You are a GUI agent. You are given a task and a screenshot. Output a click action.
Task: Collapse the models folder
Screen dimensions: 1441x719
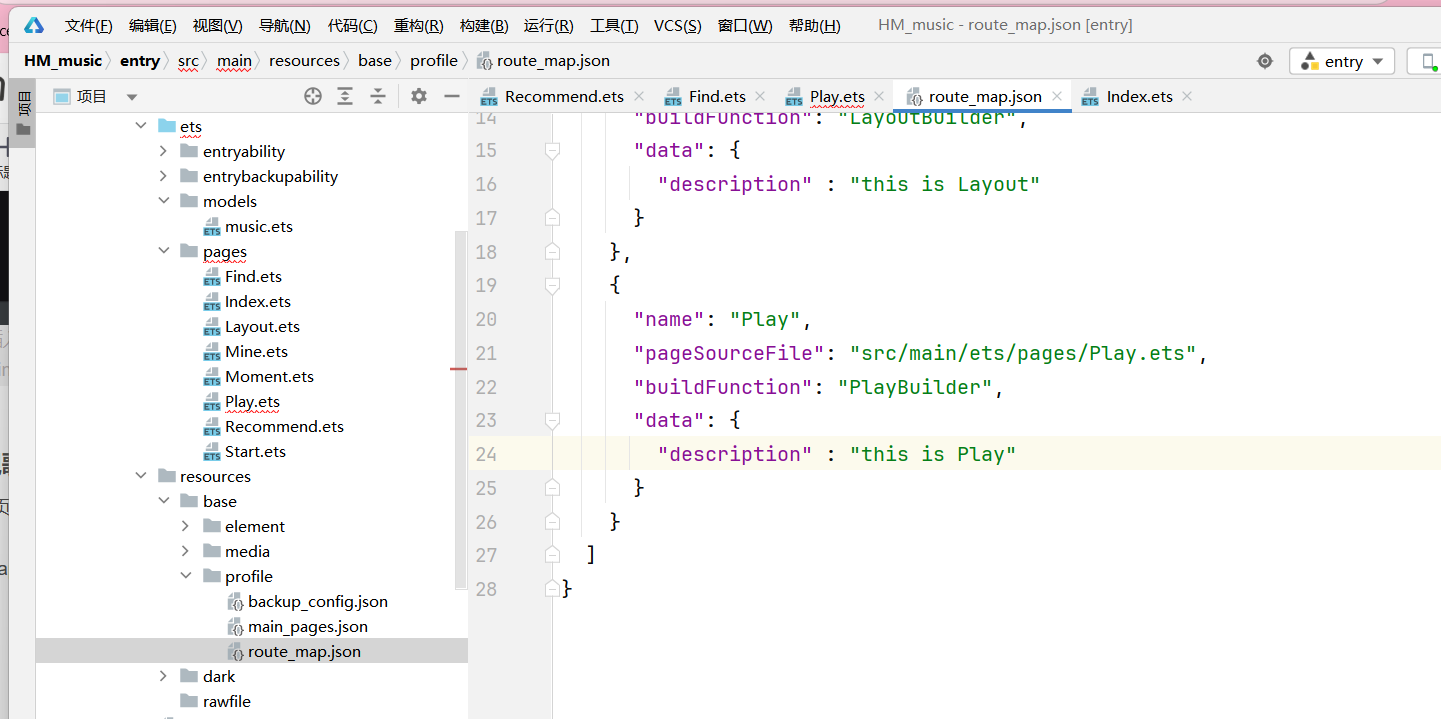(x=163, y=201)
